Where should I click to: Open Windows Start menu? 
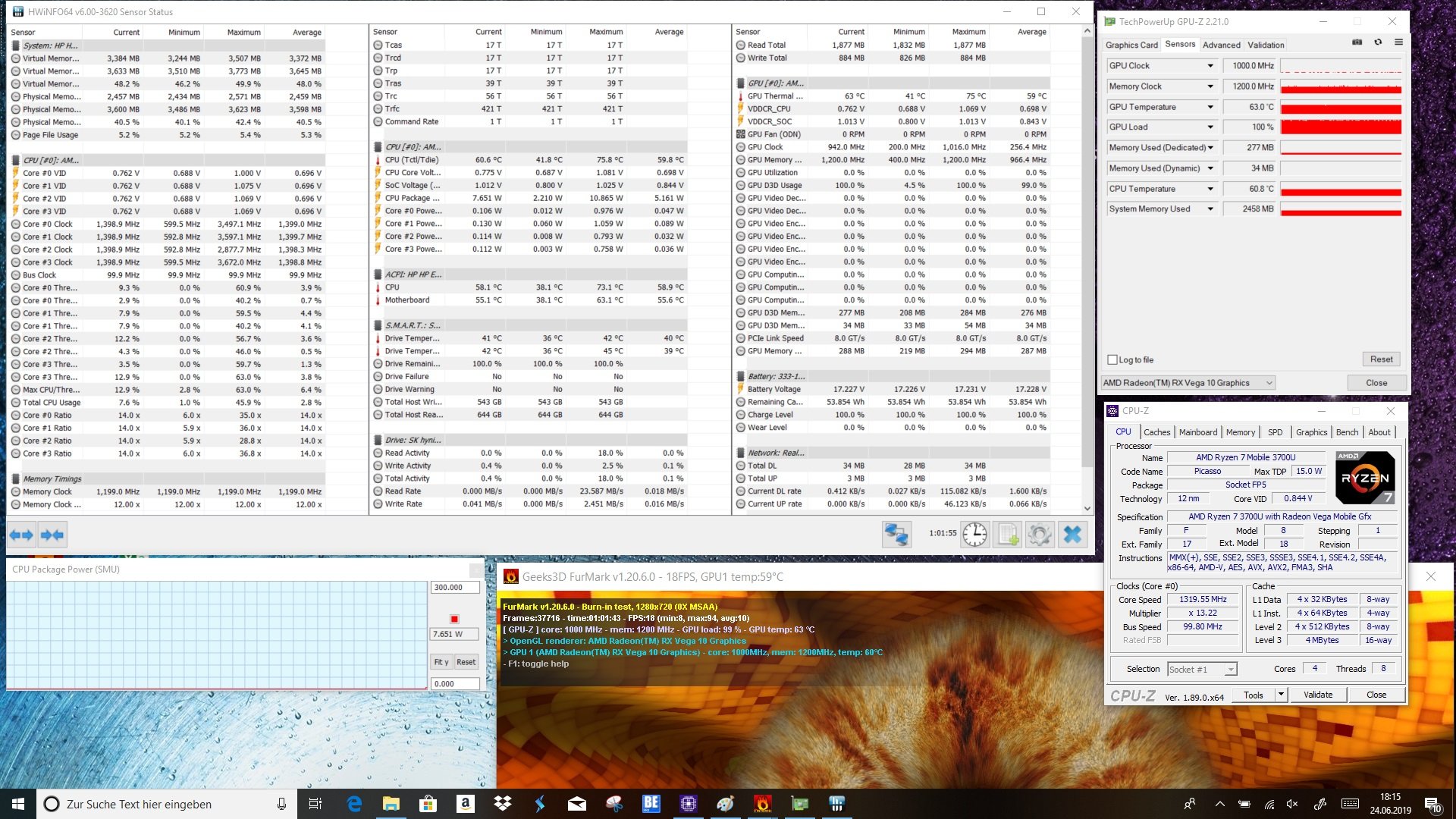(x=18, y=804)
